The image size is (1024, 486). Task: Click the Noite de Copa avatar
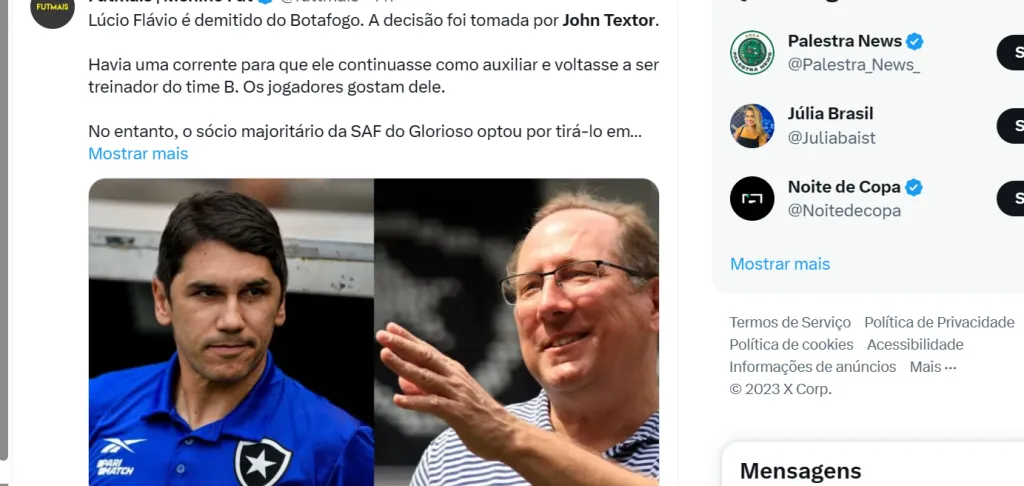[x=752, y=198]
